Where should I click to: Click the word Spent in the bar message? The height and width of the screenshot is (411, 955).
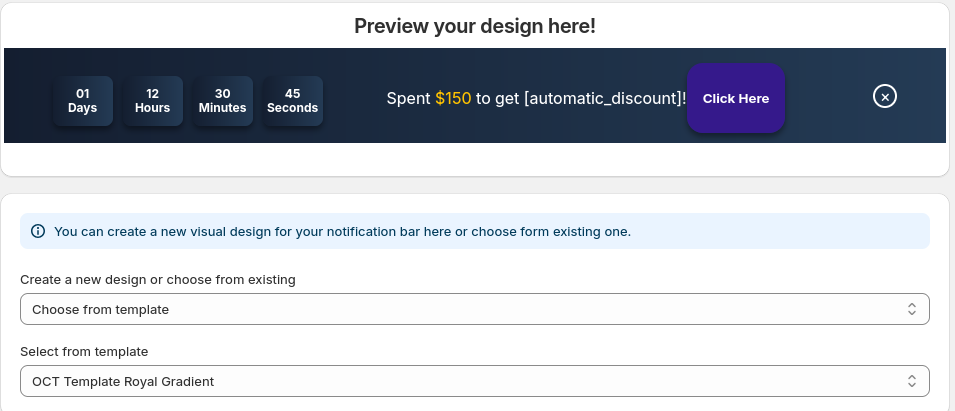pyautogui.click(x=409, y=99)
